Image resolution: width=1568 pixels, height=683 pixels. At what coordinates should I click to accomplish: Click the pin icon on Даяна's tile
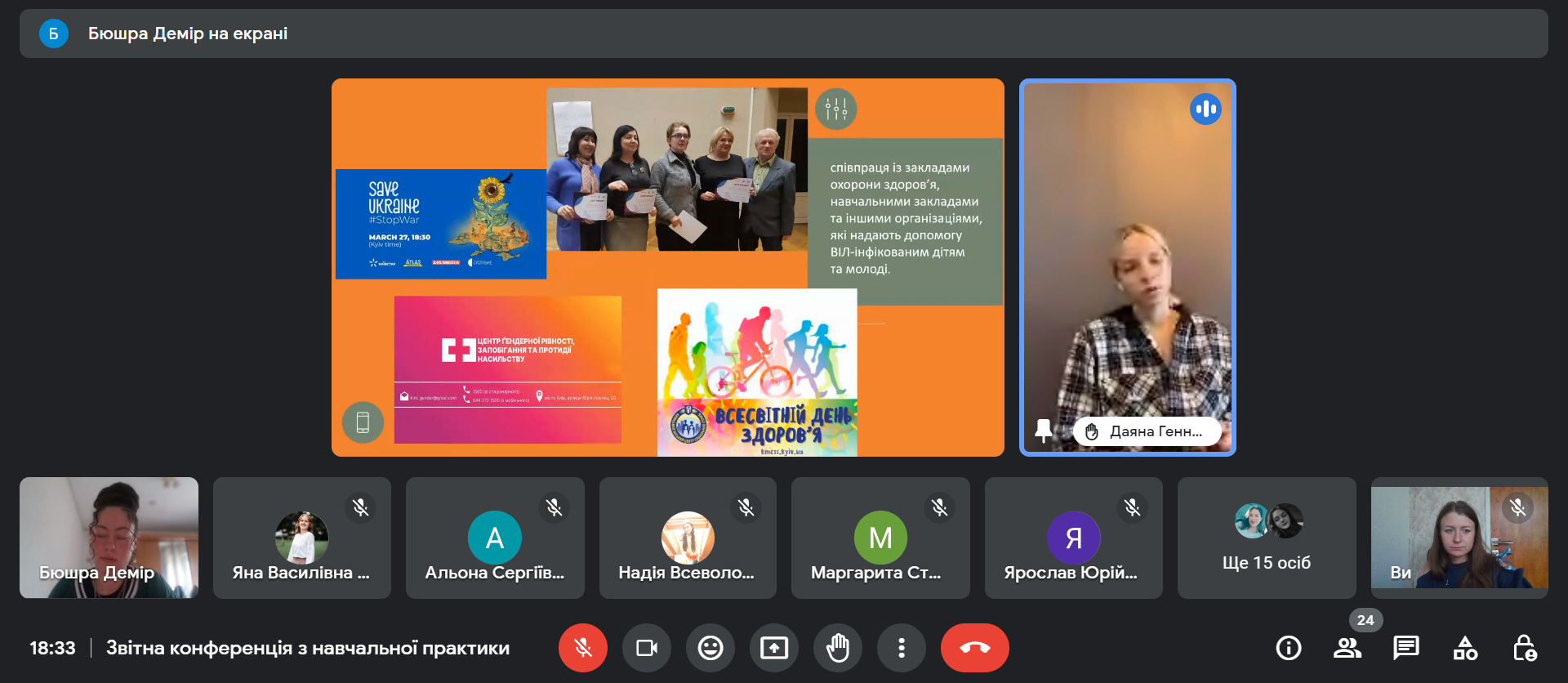tap(1043, 431)
